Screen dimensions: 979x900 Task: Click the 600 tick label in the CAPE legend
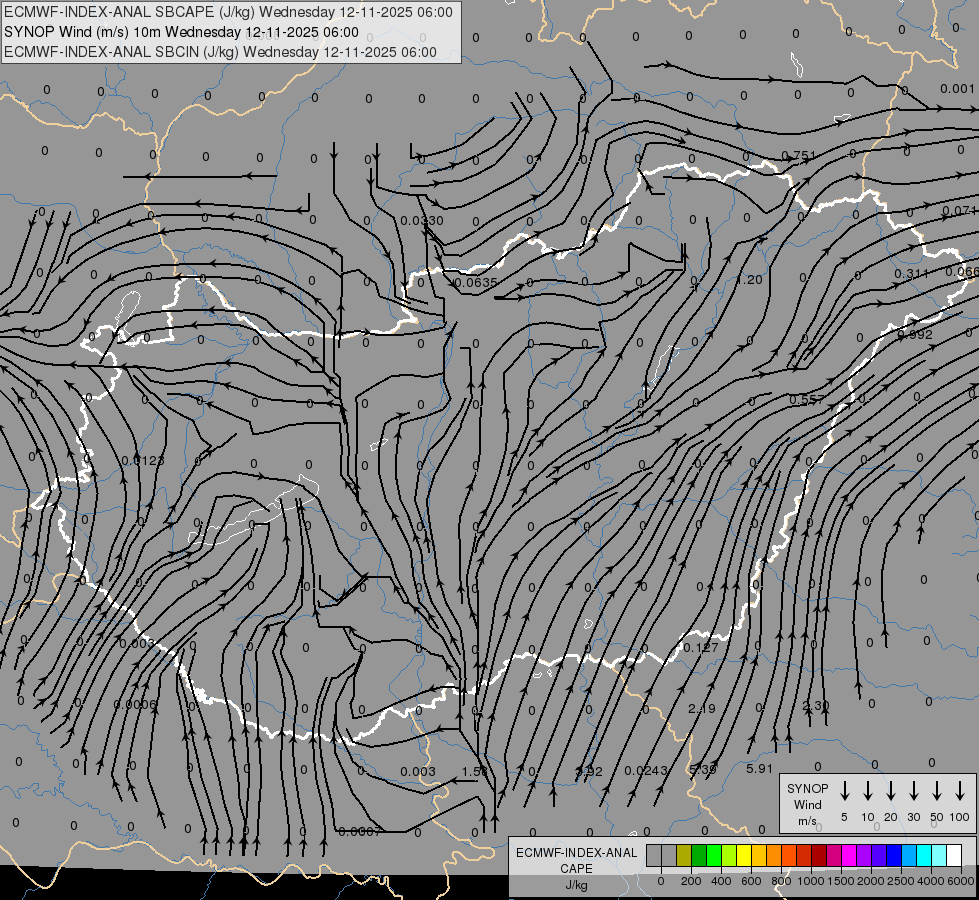coord(751,881)
